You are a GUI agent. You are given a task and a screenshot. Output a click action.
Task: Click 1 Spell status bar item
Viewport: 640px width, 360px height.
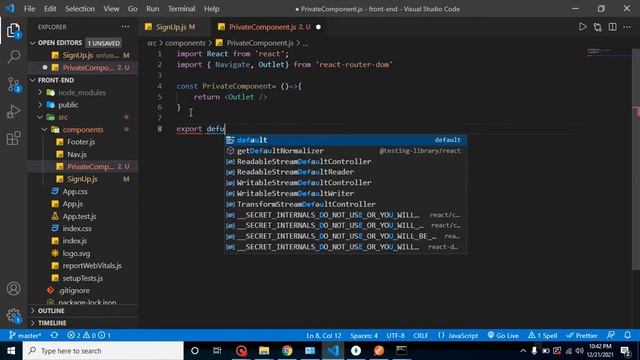[543, 336]
